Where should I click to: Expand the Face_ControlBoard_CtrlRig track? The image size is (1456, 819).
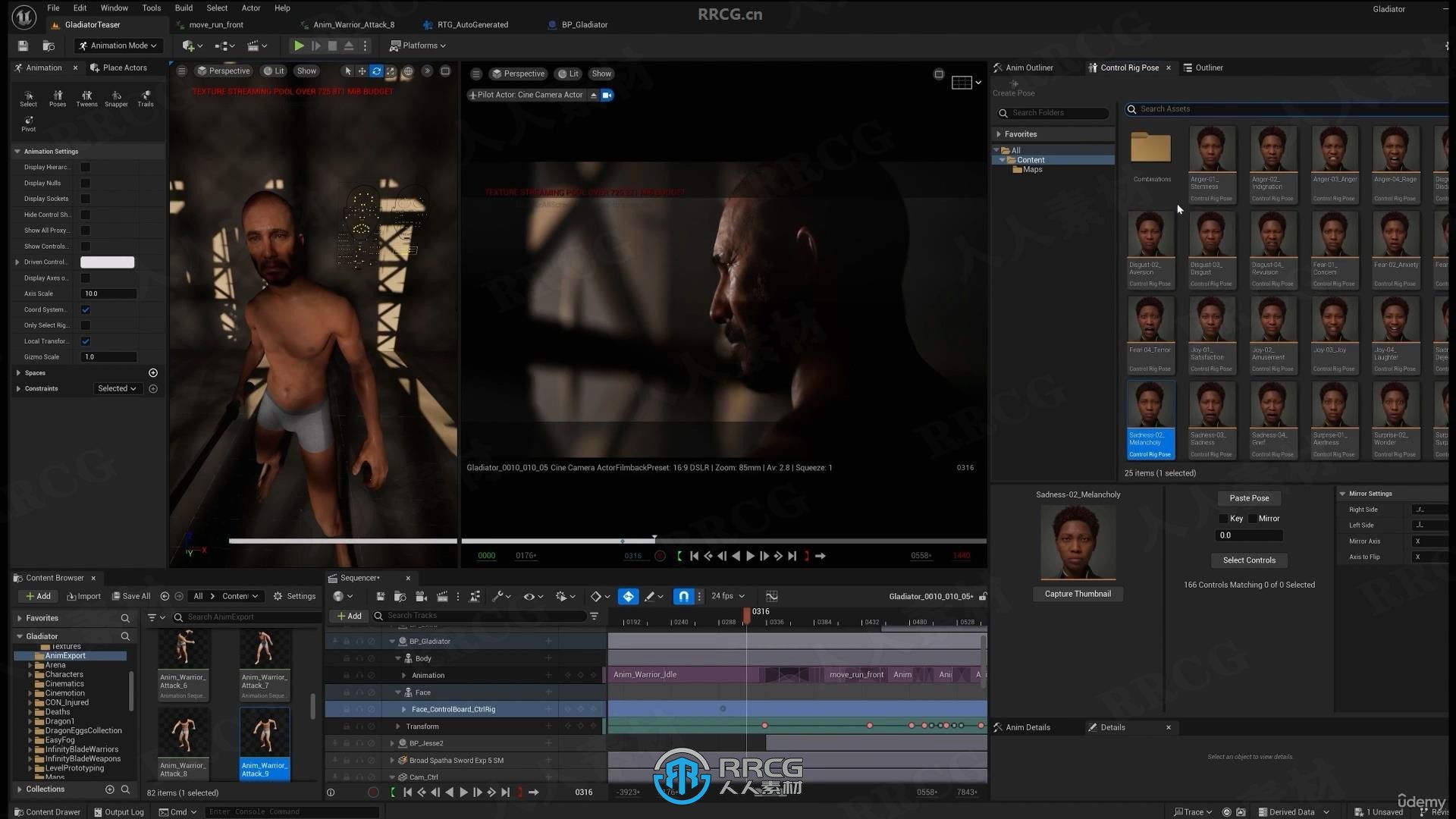coord(403,710)
